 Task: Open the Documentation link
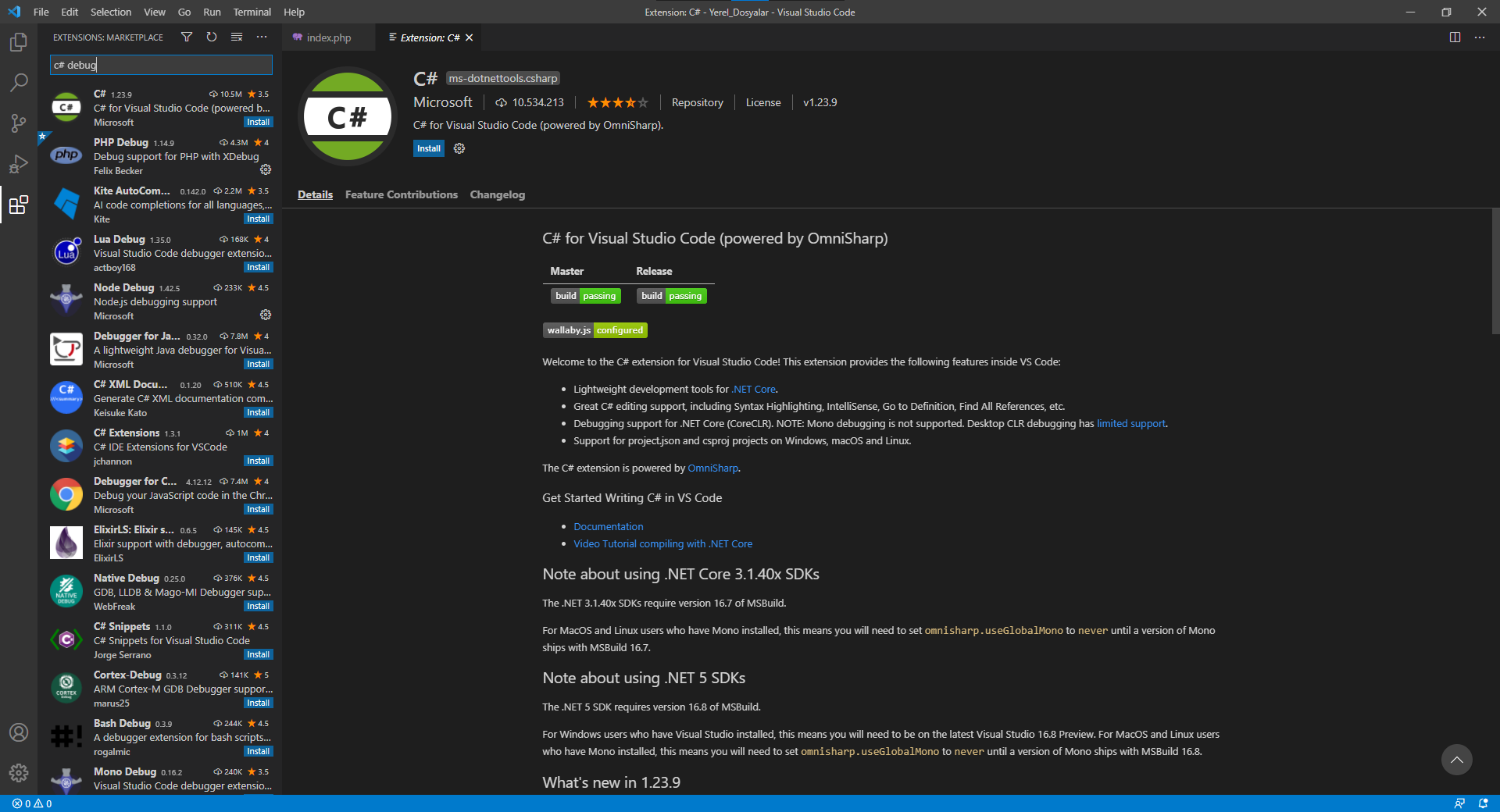(609, 526)
